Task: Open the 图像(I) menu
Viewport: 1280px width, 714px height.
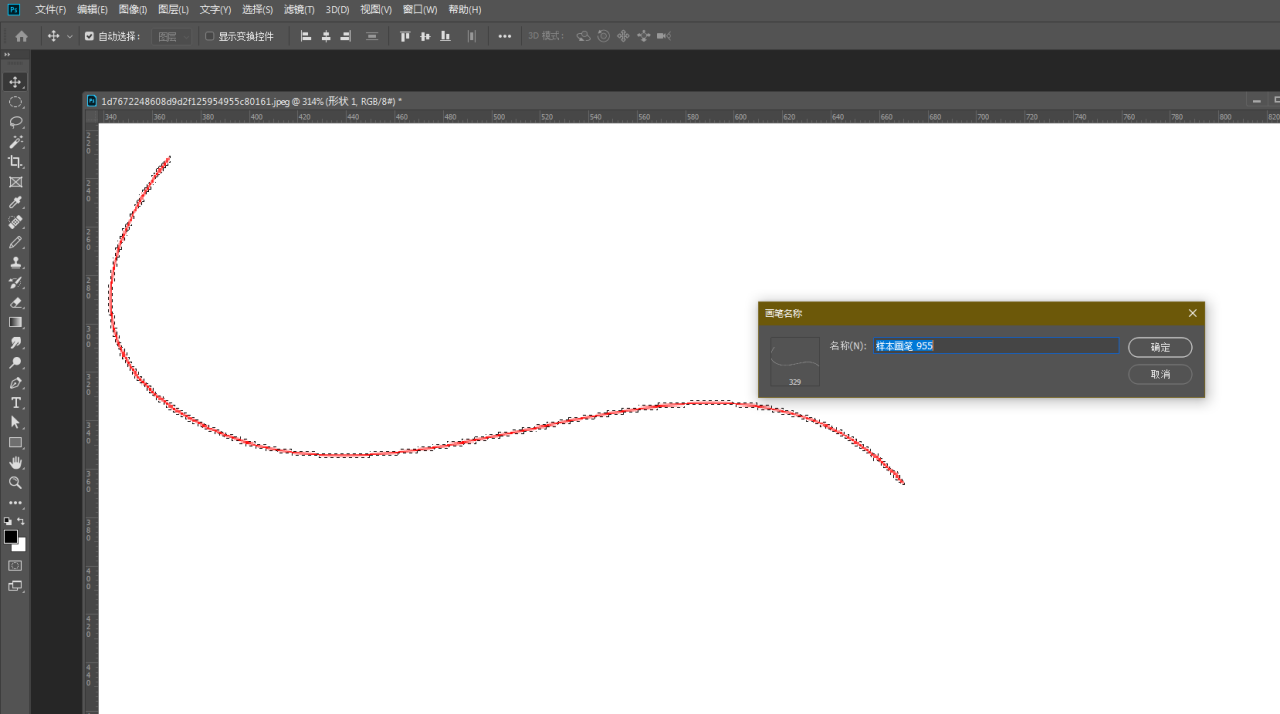Action: (132, 9)
